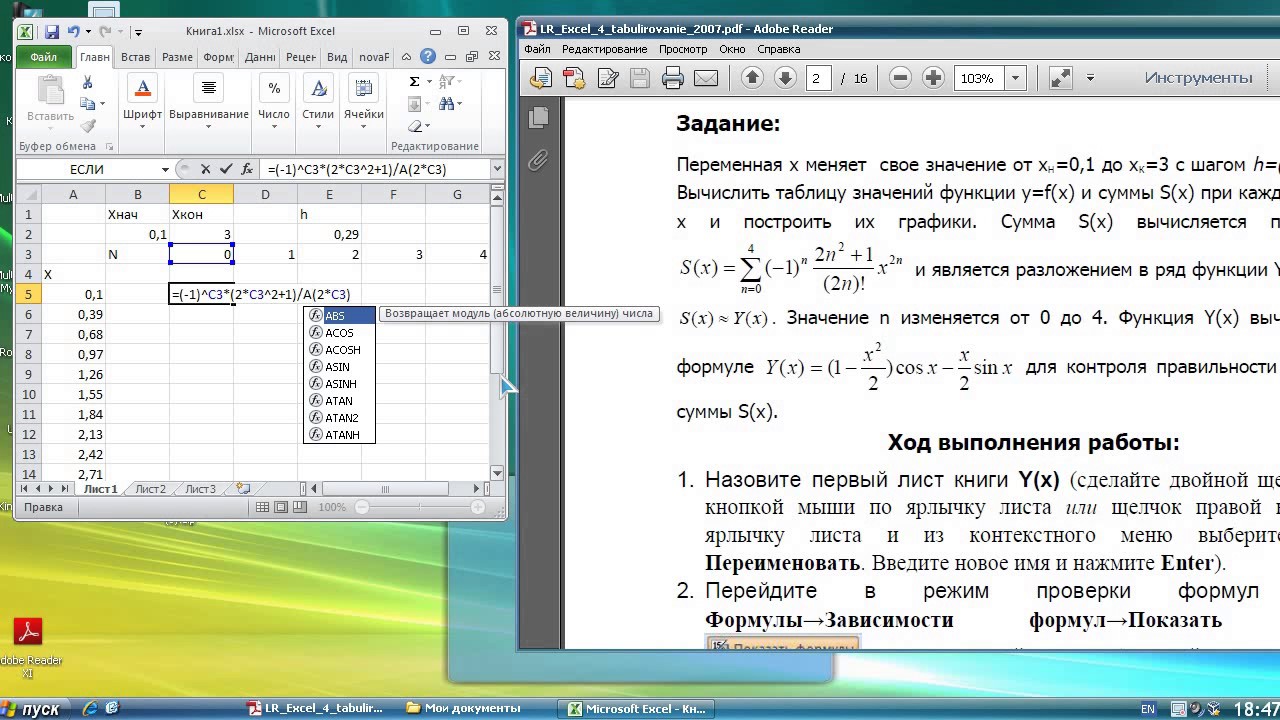Screen dimensions: 1280x720
Task: Click the Save icon in Excel's quick access toolbar
Action: (51, 32)
